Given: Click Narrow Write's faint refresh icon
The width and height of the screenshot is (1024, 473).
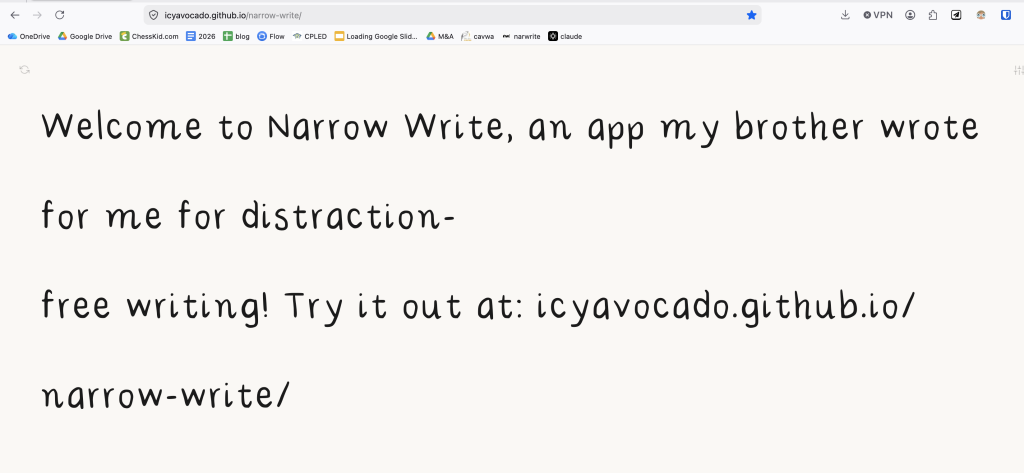Looking at the screenshot, I should pos(25,69).
